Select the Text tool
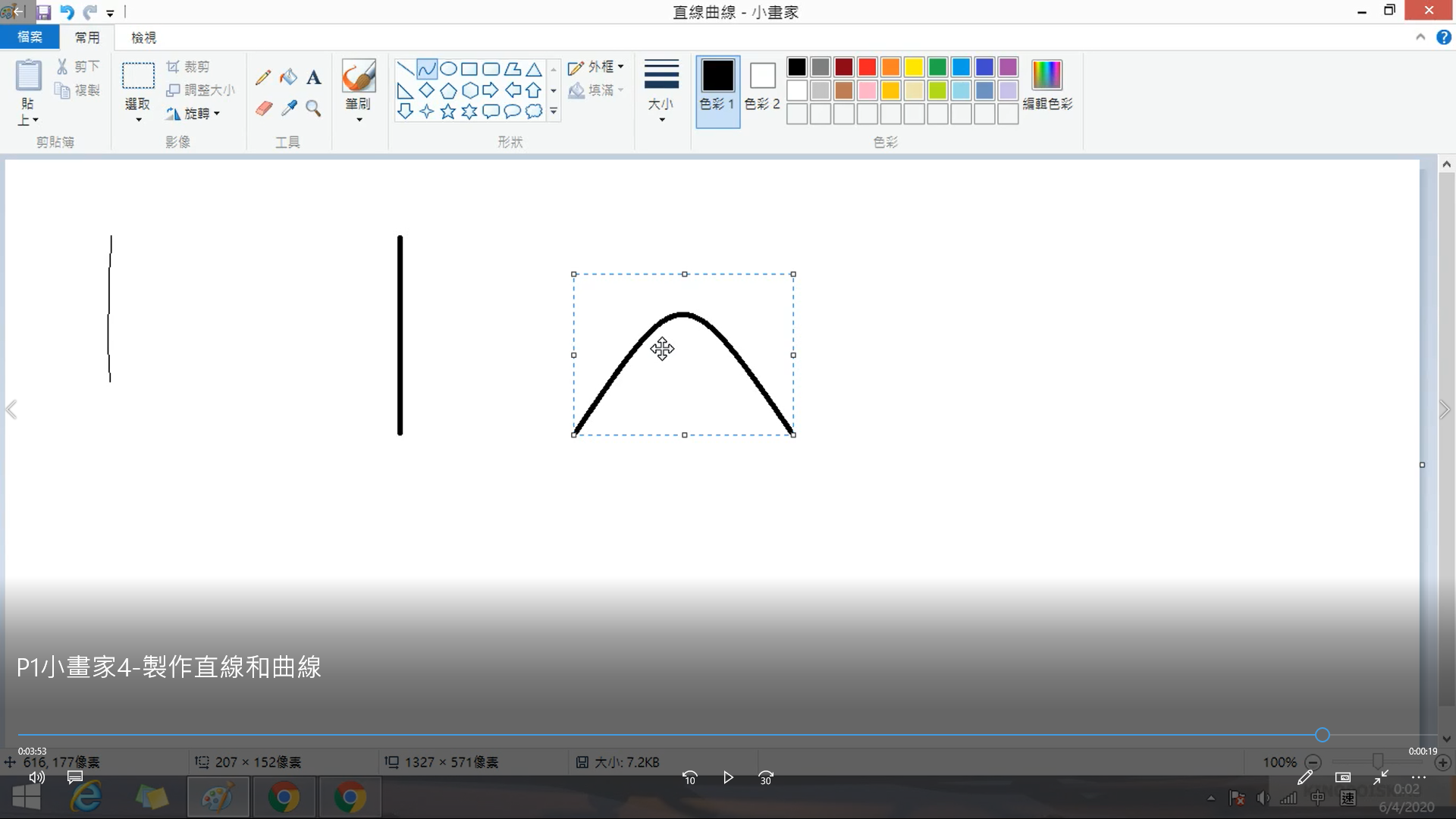The width and height of the screenshot is (1456, 819). (x=314, y=77)
